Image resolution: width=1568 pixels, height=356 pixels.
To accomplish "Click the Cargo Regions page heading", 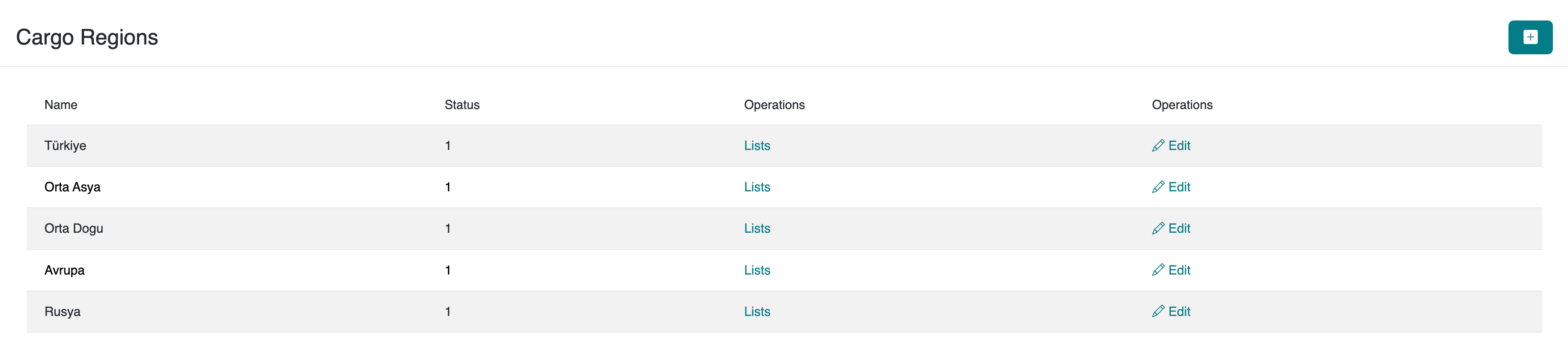I will tap(87, 37).
